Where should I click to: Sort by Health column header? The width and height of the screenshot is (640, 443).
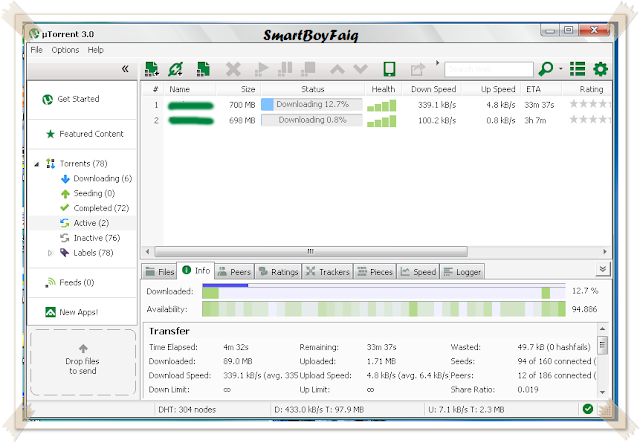pos(383,89)
